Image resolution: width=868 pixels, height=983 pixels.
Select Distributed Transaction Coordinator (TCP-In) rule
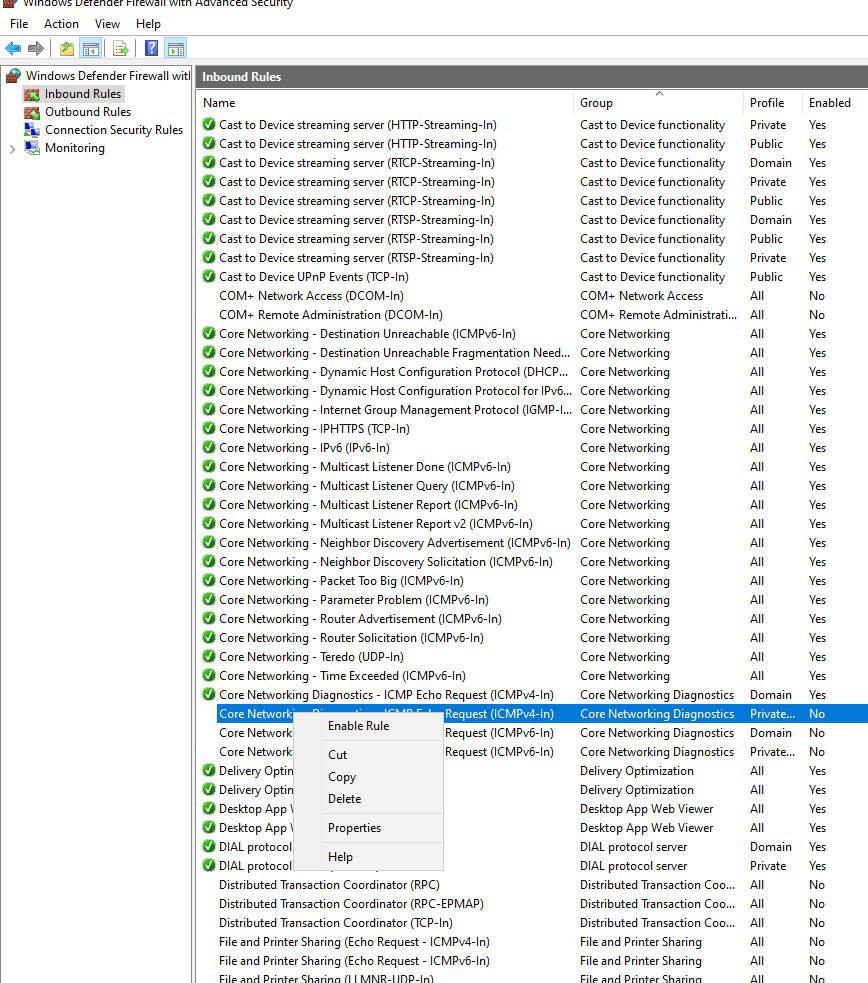(x=336, y=923)
